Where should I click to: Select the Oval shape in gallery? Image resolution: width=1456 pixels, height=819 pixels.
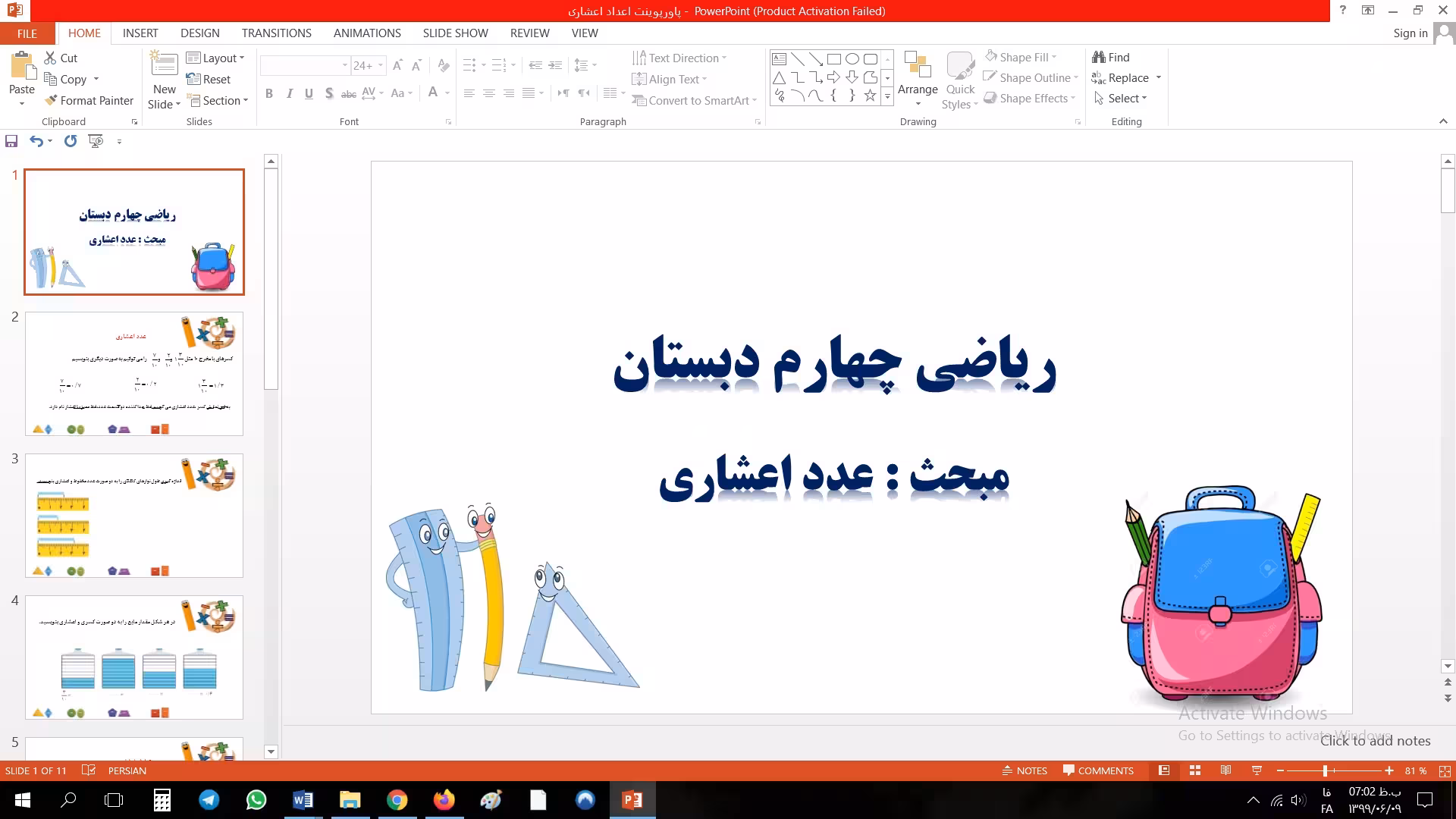pyautogui.click(x=852, y=59)
